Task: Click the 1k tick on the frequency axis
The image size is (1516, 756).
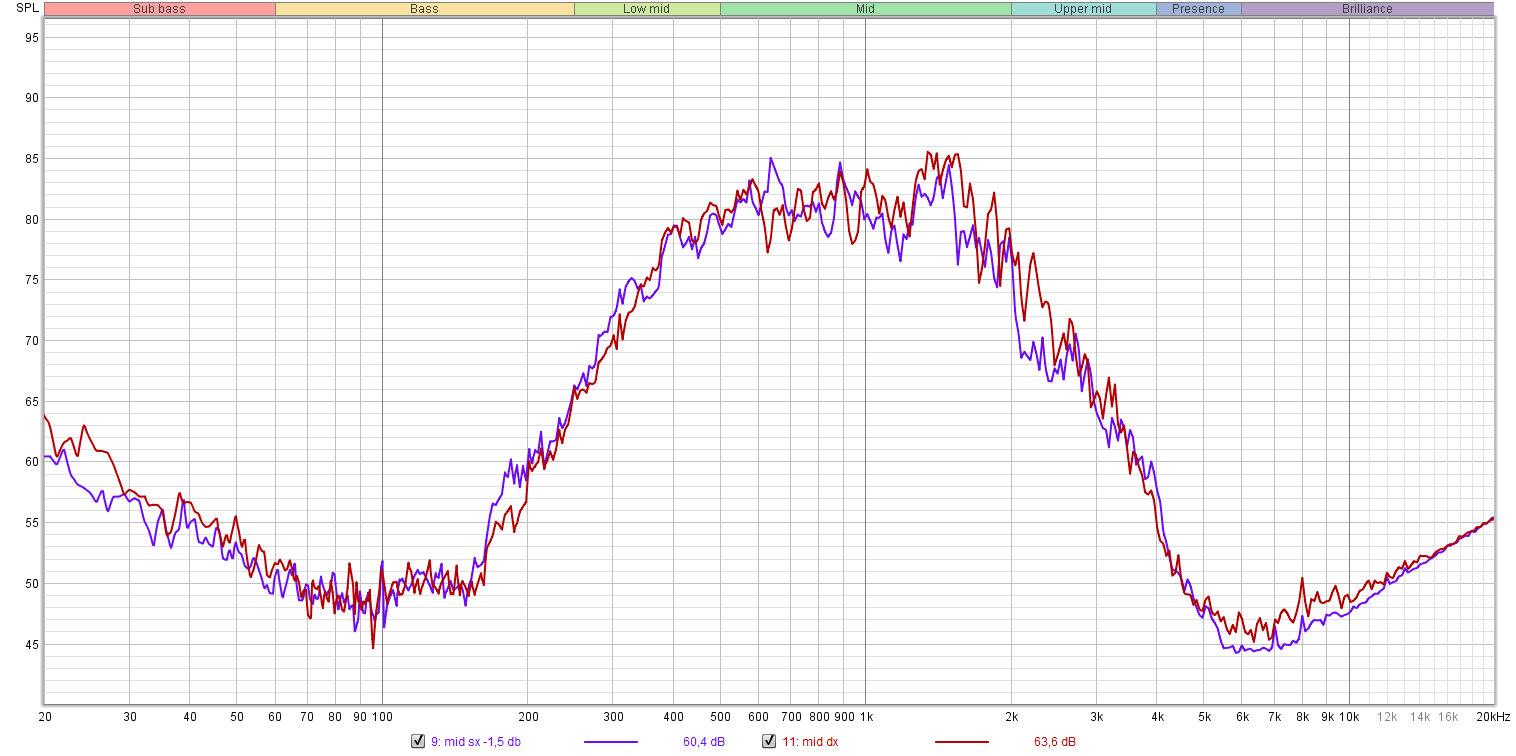Action: pyautogui.click(x=866, y=717)
